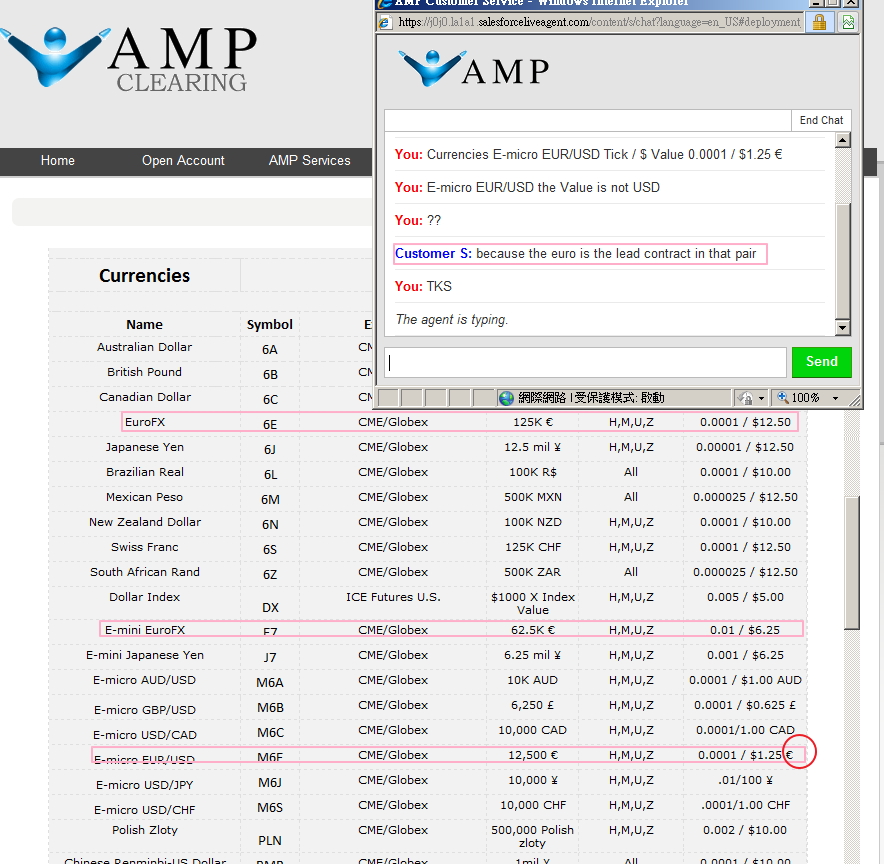Click the compatibility view icon in address bar

click(x=848, y=23)
